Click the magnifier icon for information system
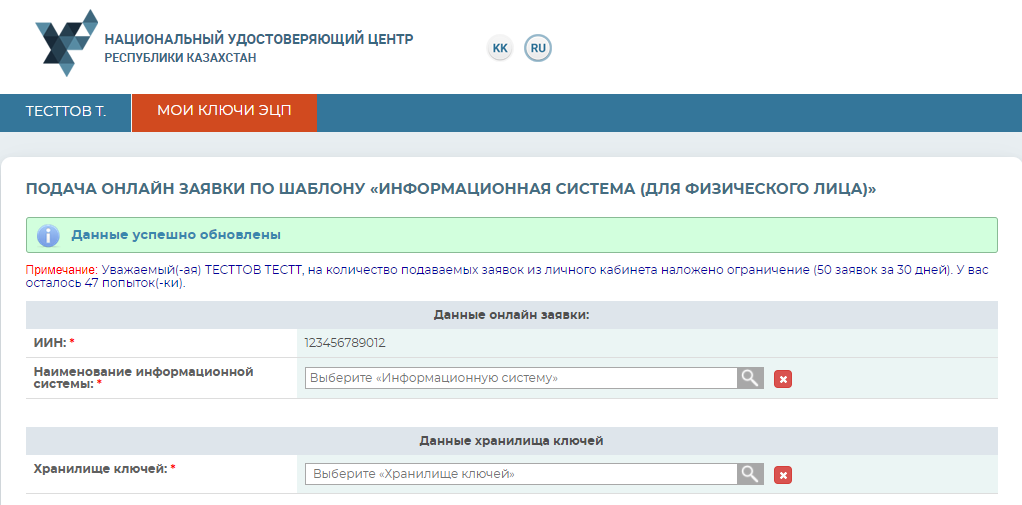The width and height of the screenshot is (1022, 505). [750, 378]
